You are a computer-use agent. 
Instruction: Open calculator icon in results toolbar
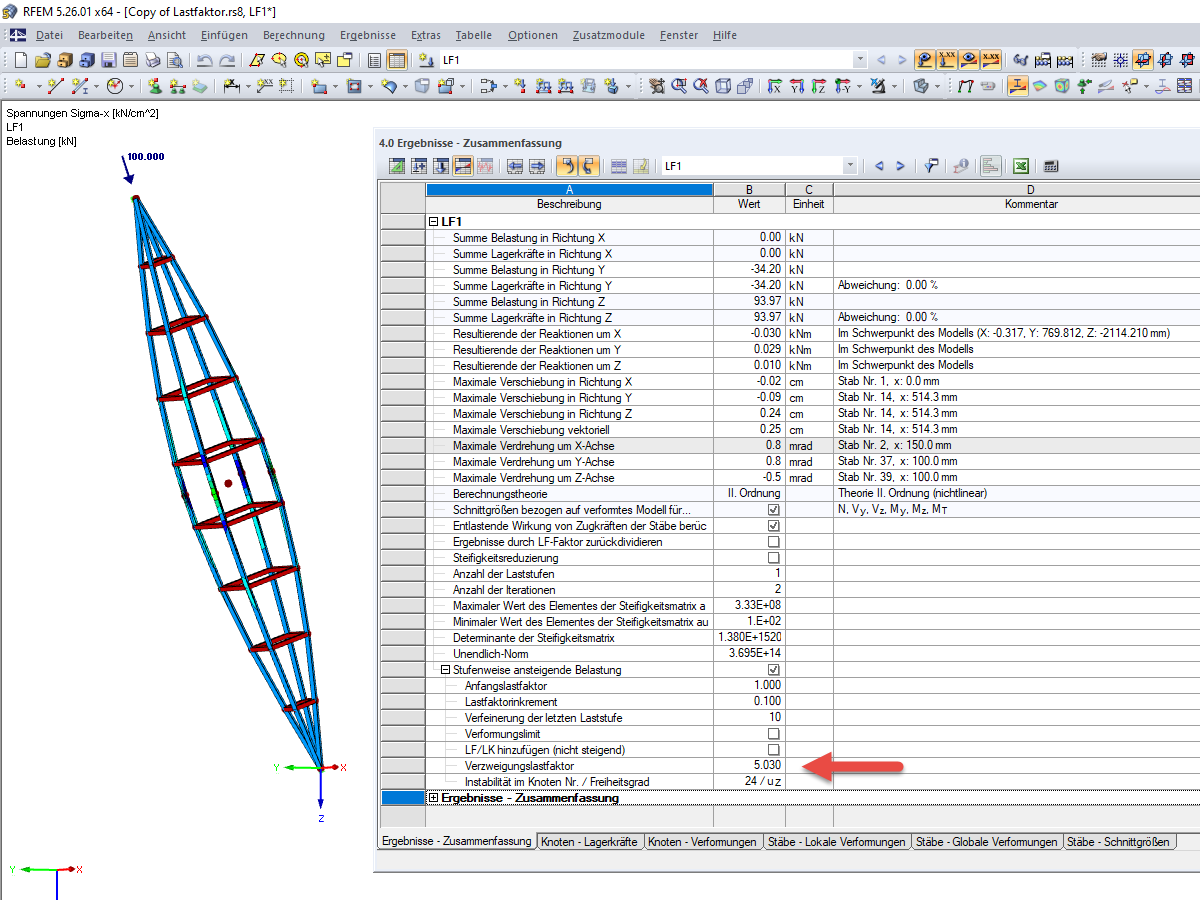[x=1051, y=166]
